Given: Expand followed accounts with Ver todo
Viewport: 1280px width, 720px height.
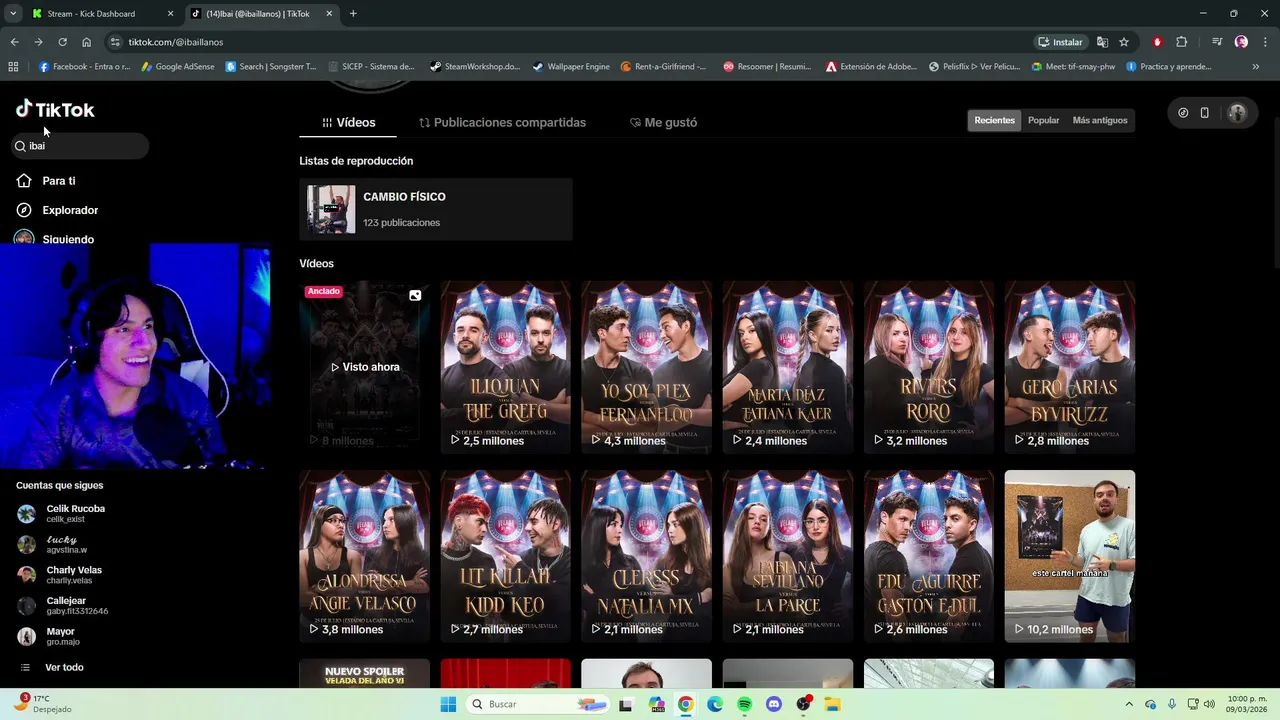Looking at the screenshot, I should point(52,667).
